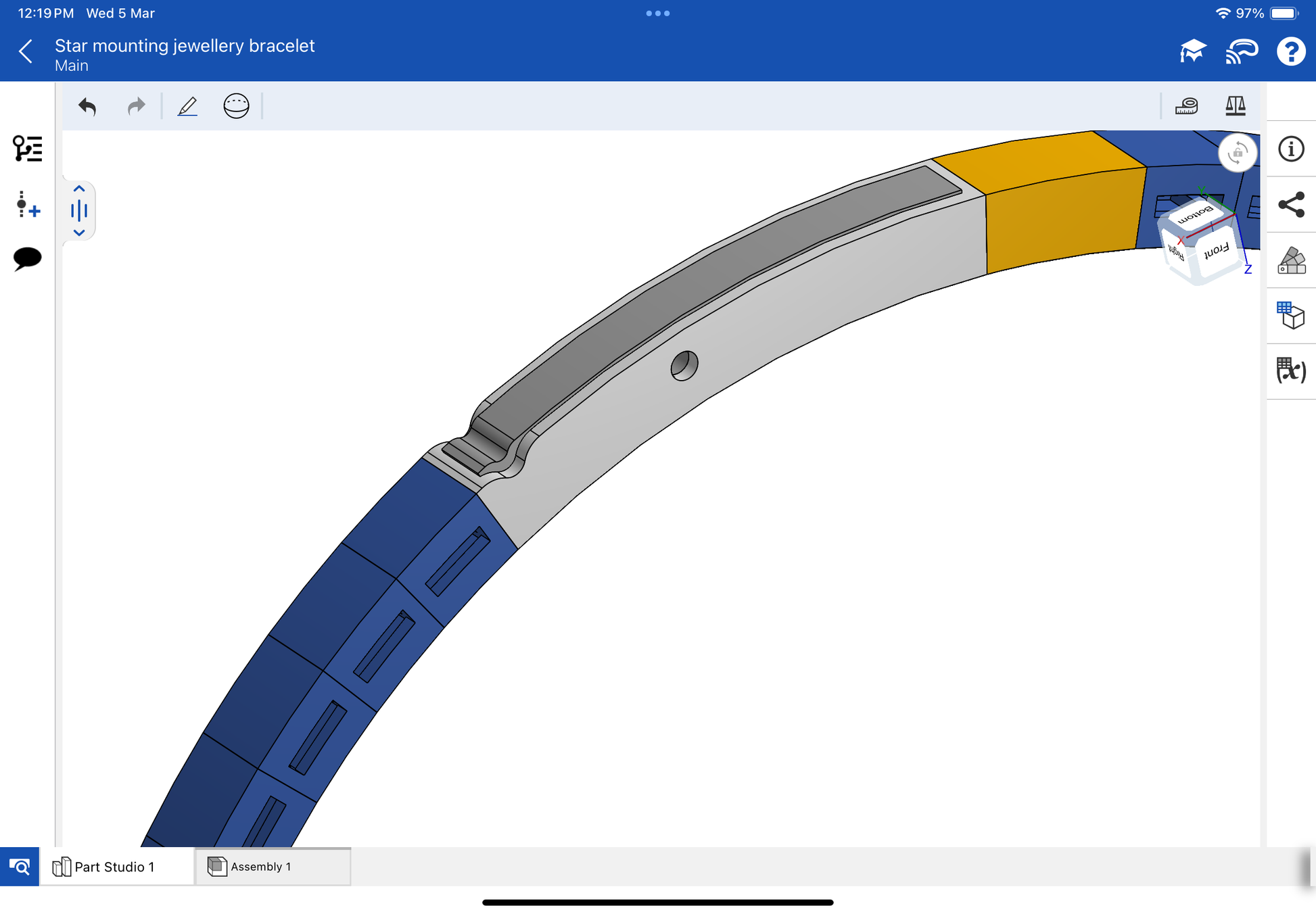Open the appearances panel icon
The width and height of the screenshot is (1316, 914).
point(1290,260)
